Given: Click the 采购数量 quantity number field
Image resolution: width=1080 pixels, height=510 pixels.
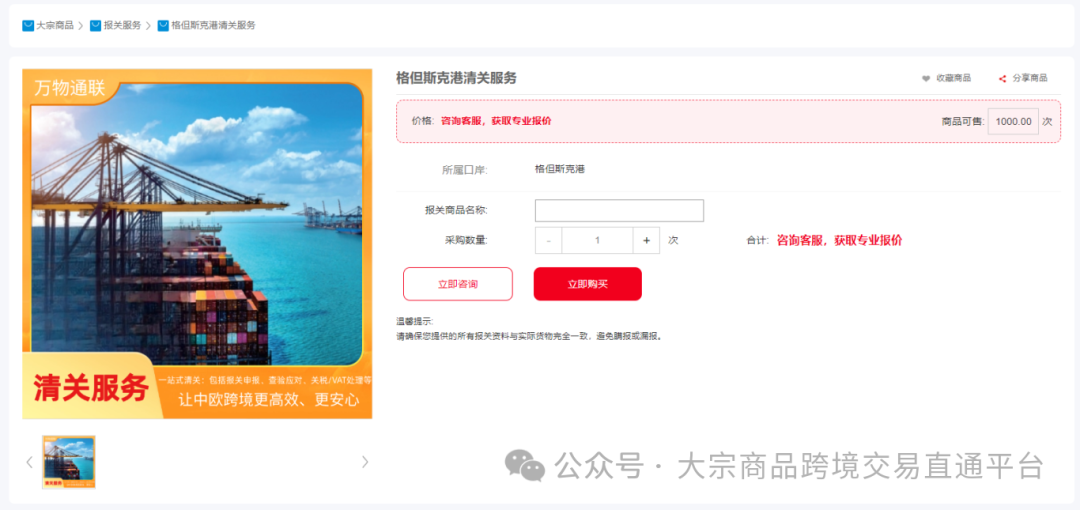Looking at the screenshot, I should click(x=597, y=240).
